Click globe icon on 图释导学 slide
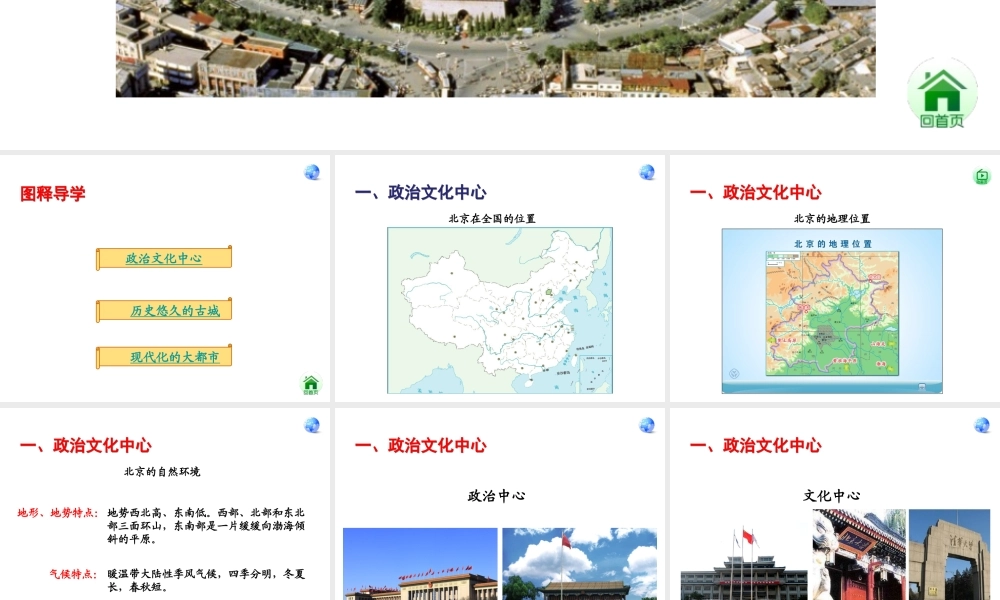1000x600 pixels. pyautogui.click(x=312, y=172)
